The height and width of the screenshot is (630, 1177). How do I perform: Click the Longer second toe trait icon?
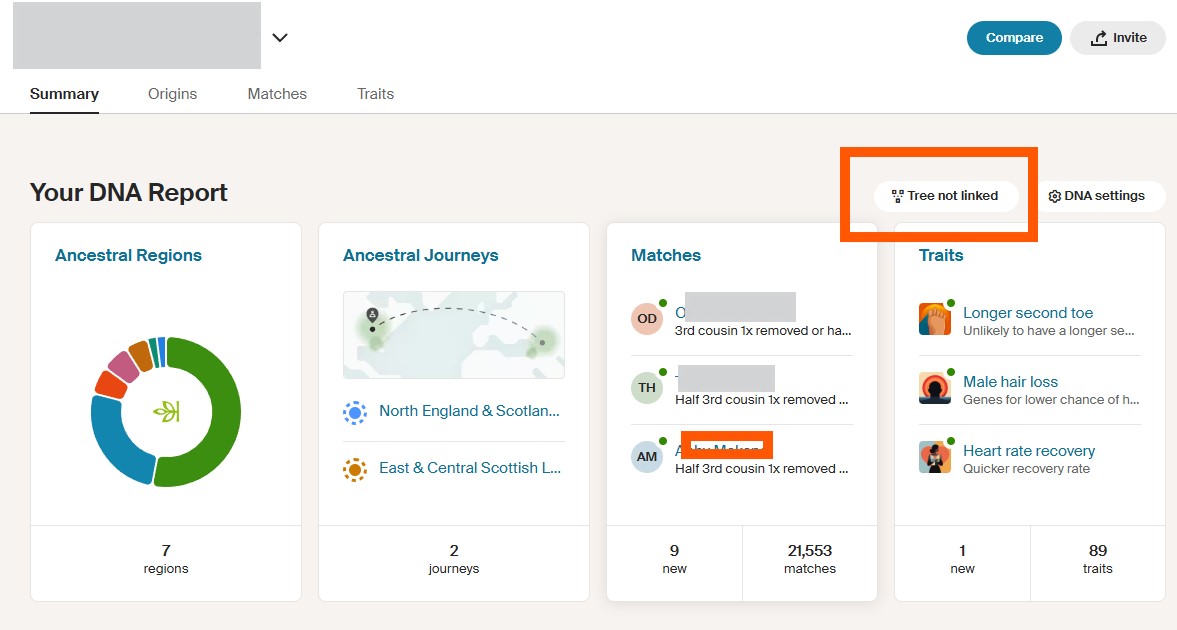pos(934,320)
